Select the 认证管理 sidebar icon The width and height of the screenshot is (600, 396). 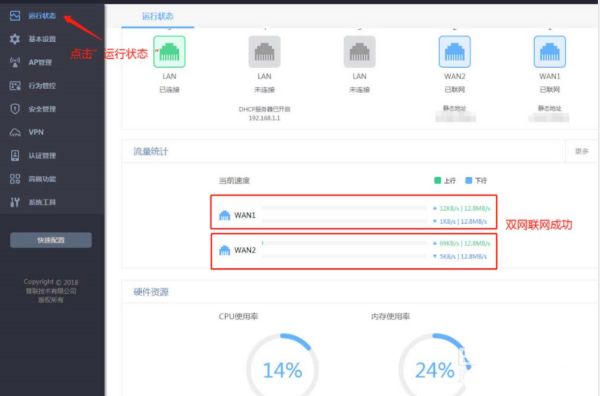[x=15, y=156]
